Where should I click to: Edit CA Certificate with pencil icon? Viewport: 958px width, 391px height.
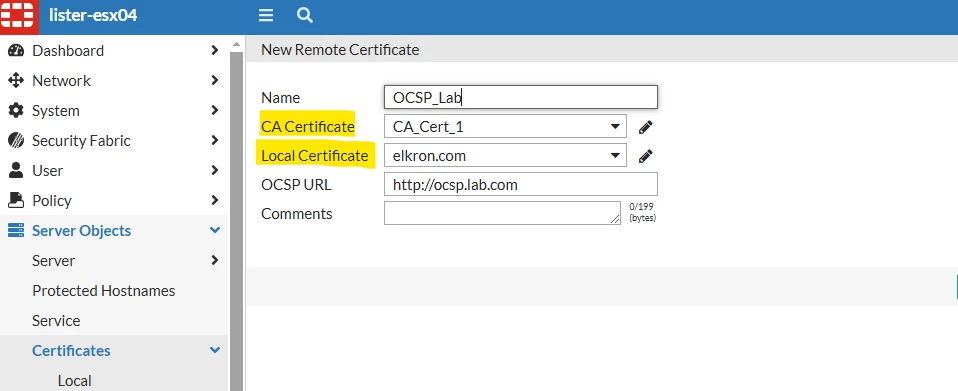pos(646,126)
